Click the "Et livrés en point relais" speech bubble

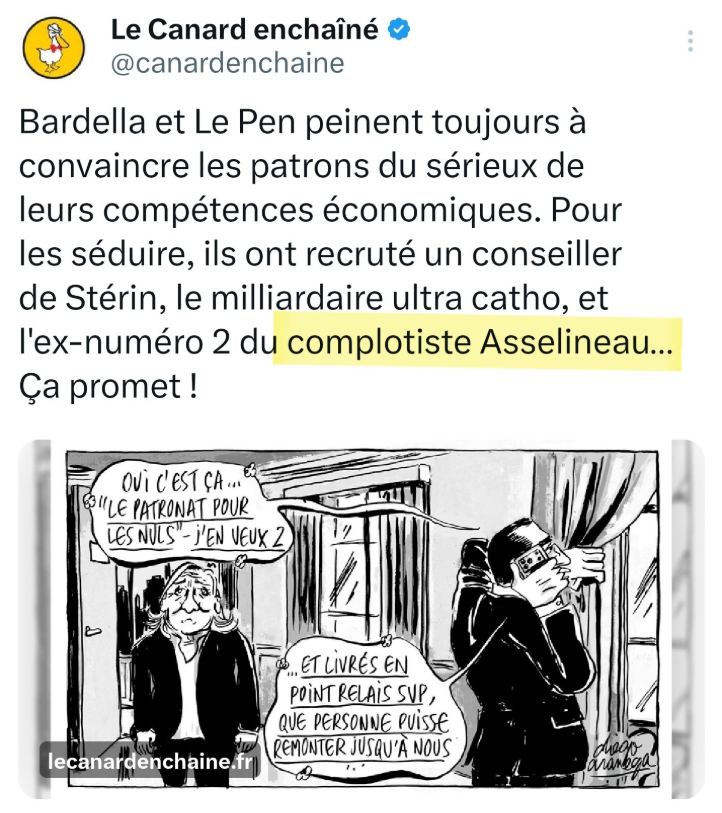click(x=361, y=708)
